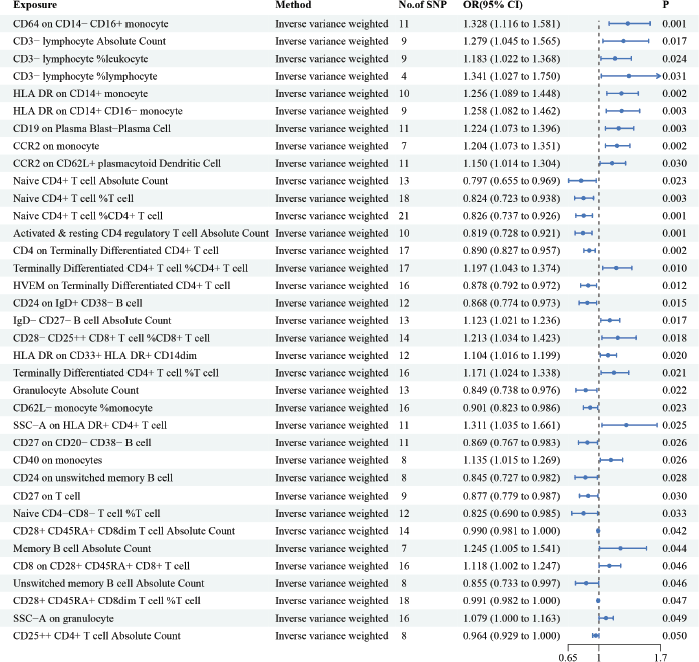The image size is (699, 662).
Task: Click the Method column header
Action: pyautogui.click(x=293, y=5)
